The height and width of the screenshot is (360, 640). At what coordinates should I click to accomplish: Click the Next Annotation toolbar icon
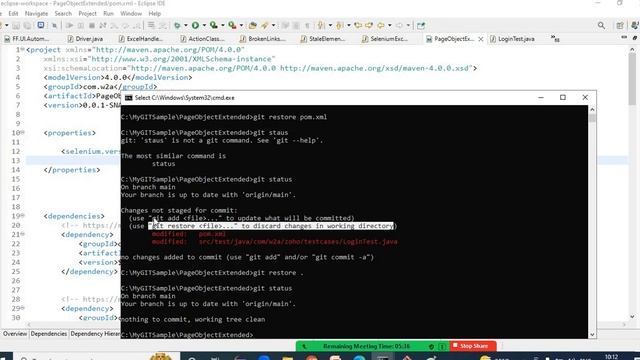tap(321, 25)
